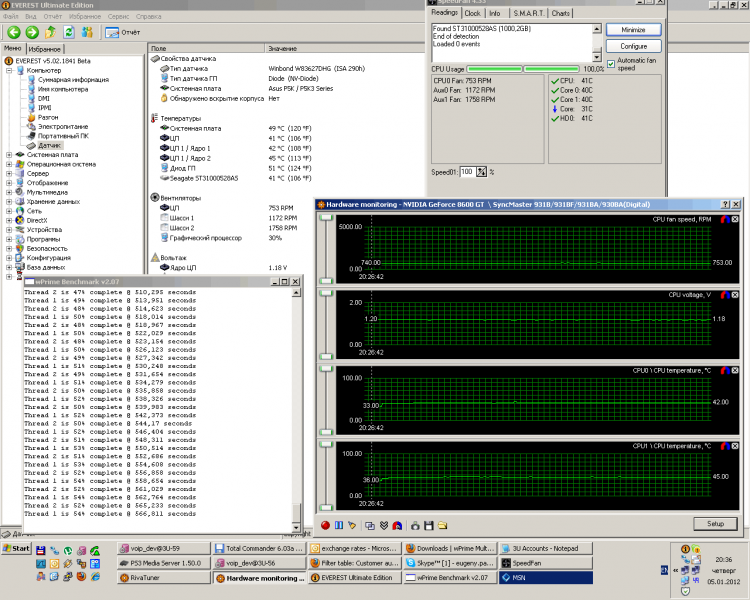
Task: Click the Setup button in Hardware monitoring
Action: point(715,523)
